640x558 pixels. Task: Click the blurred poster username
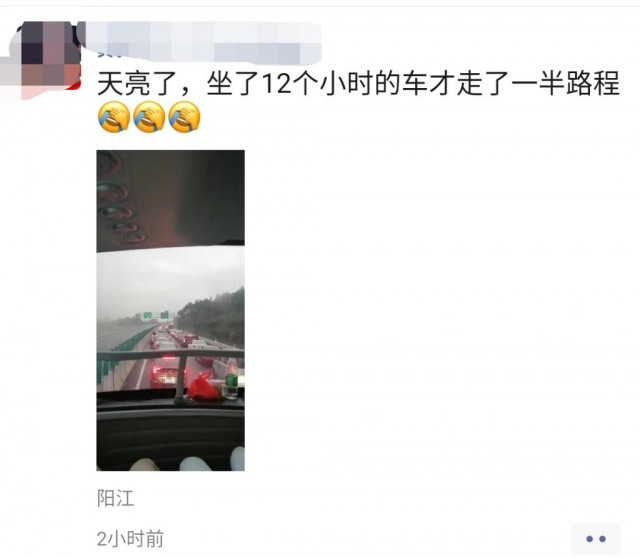pos(203,42)
